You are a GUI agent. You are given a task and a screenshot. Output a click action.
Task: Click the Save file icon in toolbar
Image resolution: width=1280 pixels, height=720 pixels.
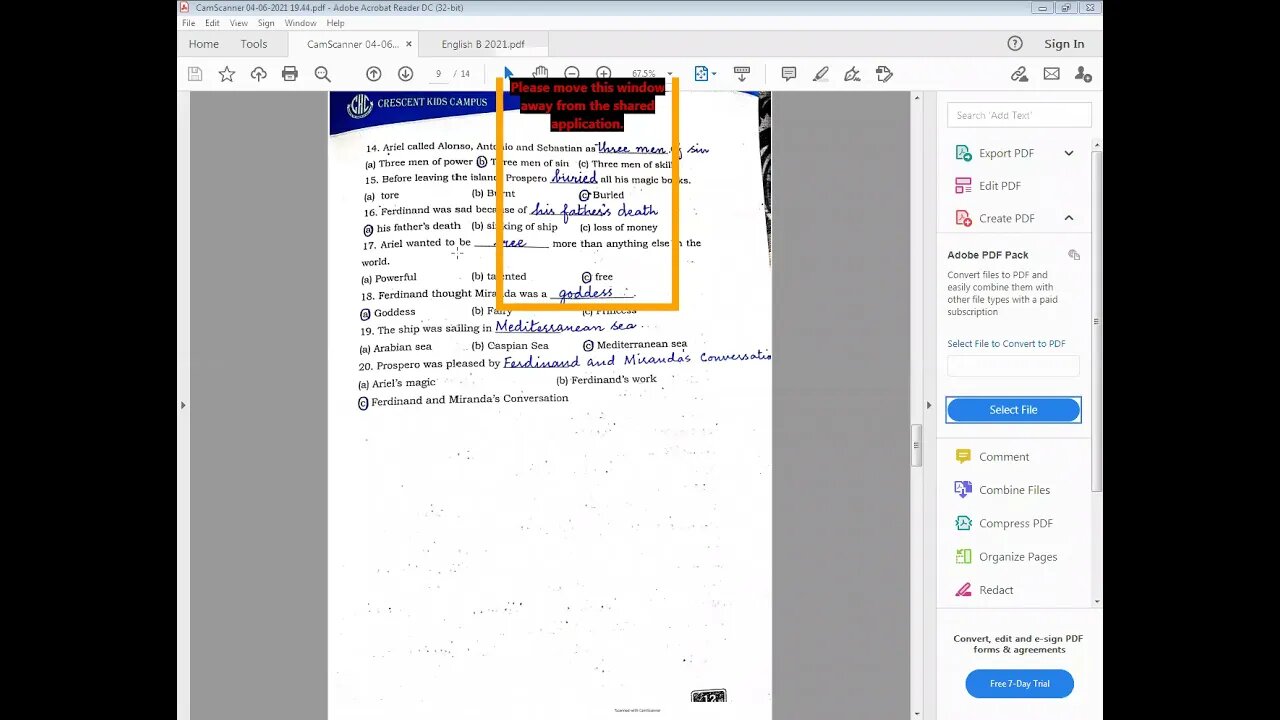tap(195, 74)
